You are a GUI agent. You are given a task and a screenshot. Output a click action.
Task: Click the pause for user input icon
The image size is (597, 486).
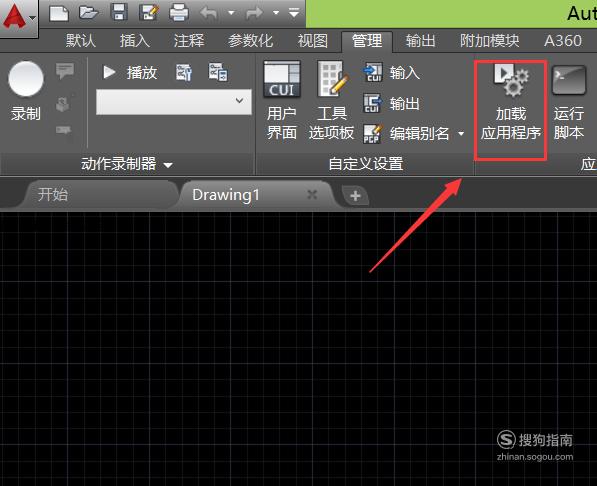[64, 130]
